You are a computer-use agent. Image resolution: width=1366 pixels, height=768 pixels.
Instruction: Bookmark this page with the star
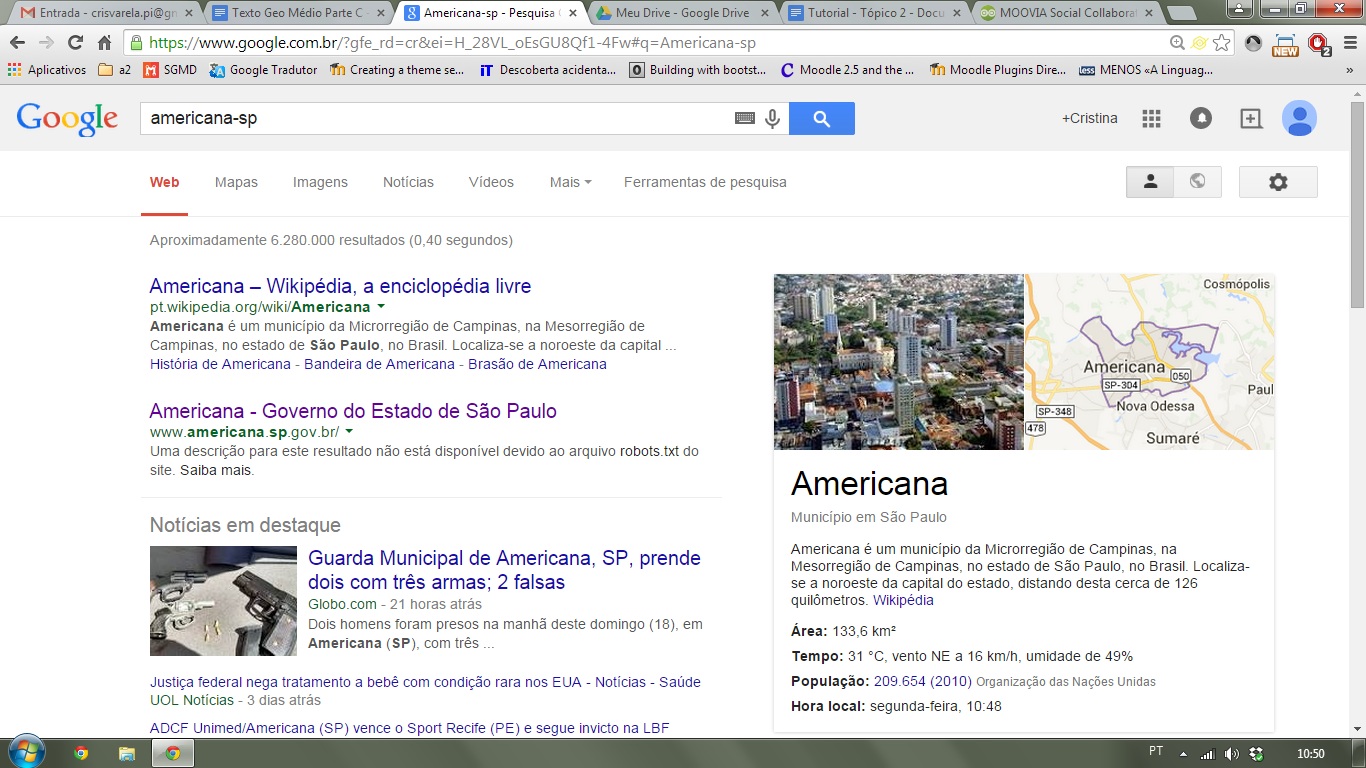point(1221,43)
